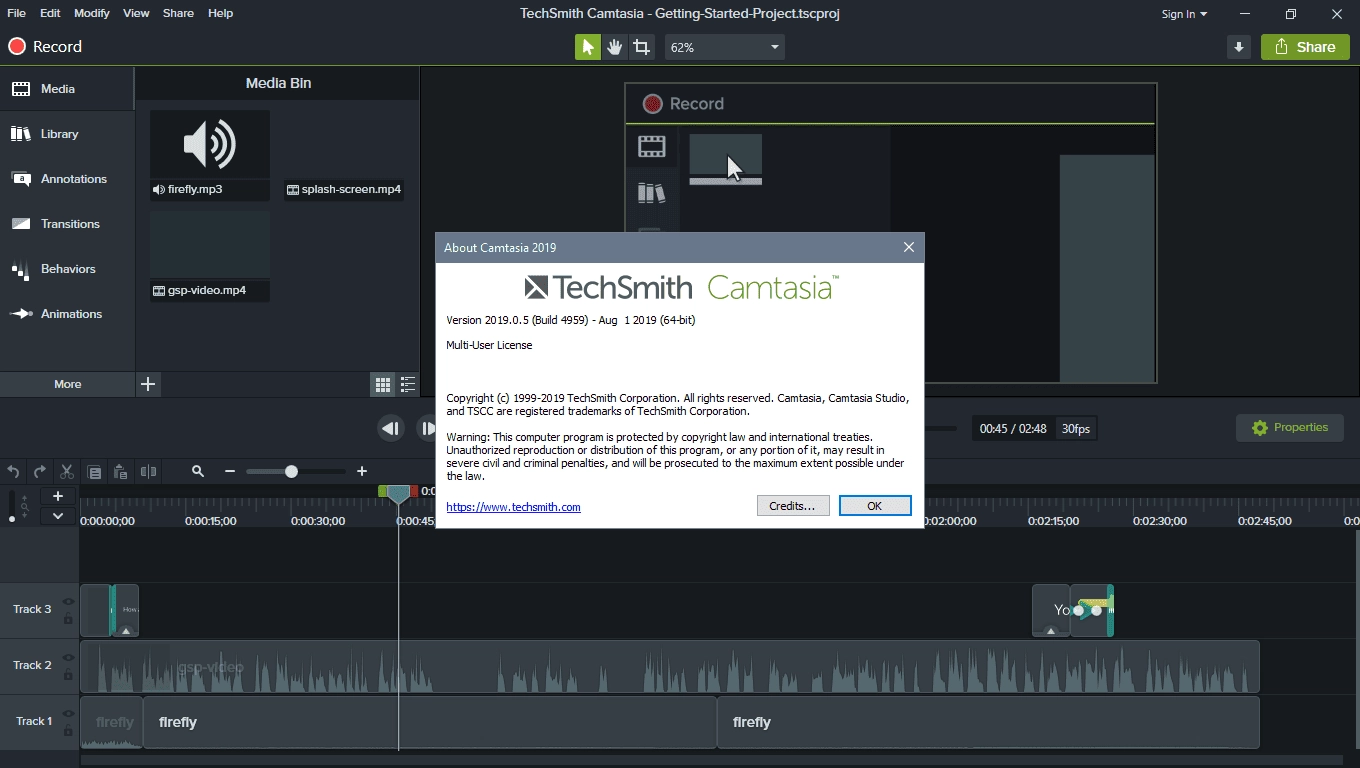Click the Paste icon in timeline toolbar
Screen dimensions: 1360x768
tap(121, 471)
